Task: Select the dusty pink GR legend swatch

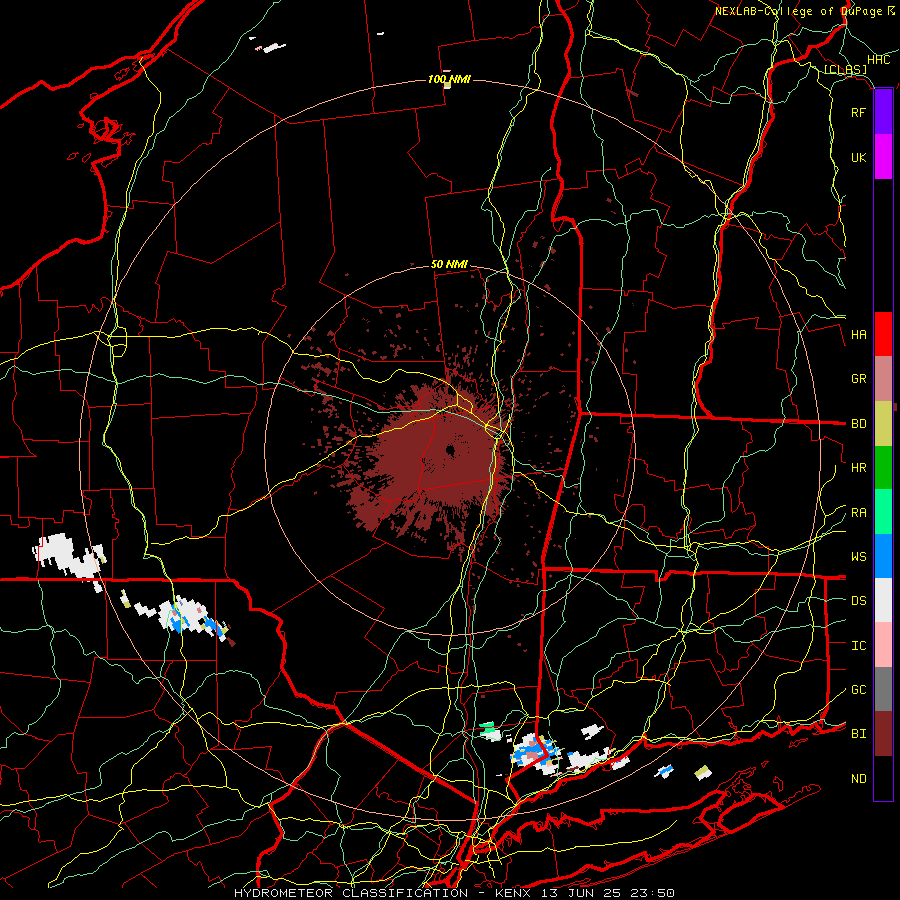Action: click(x=883, y=379)
